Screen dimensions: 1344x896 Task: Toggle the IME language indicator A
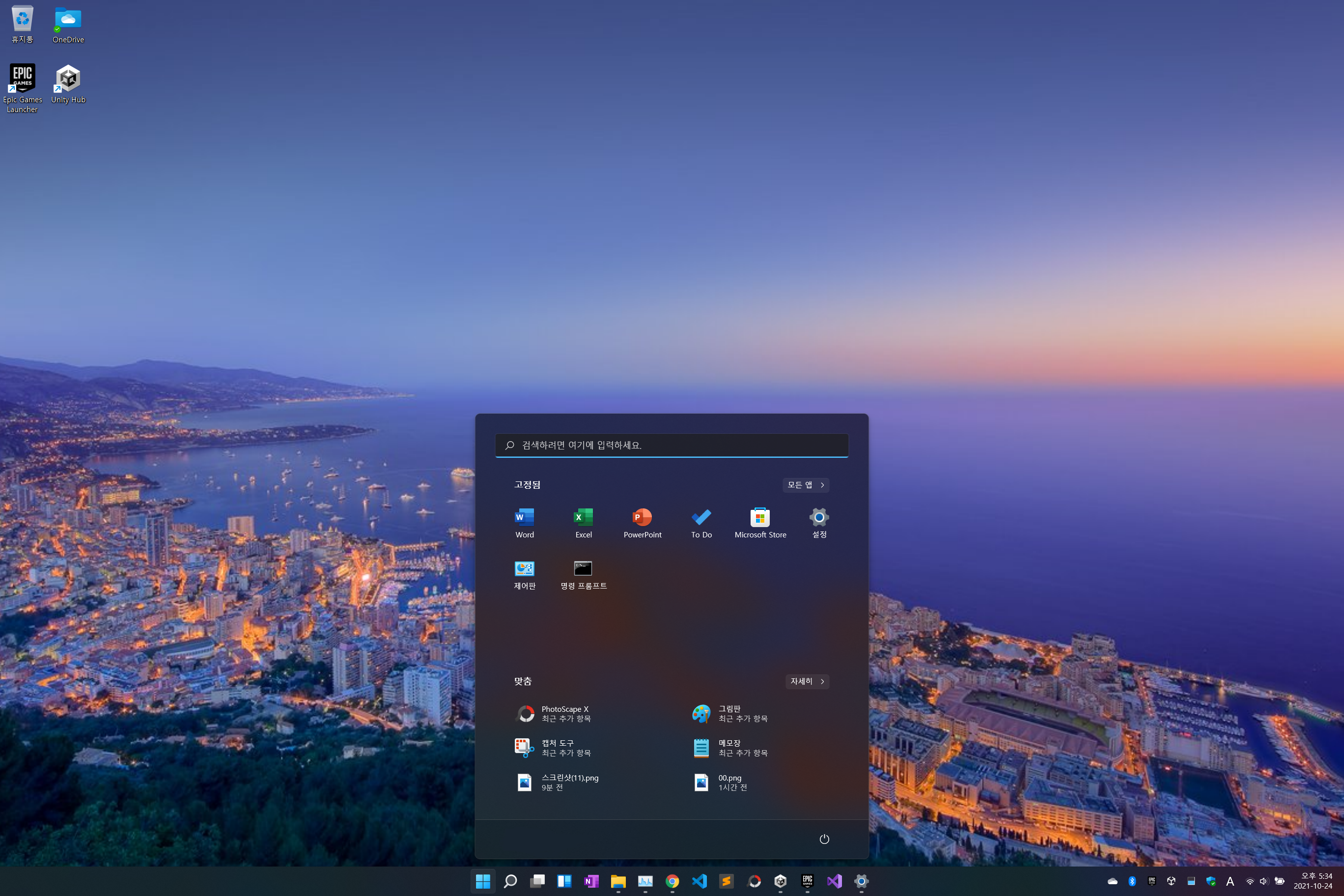point(1231,881)
